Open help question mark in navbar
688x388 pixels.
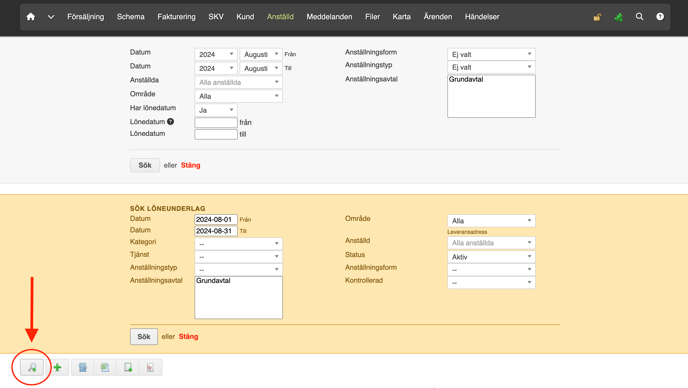tap(660, 17)
